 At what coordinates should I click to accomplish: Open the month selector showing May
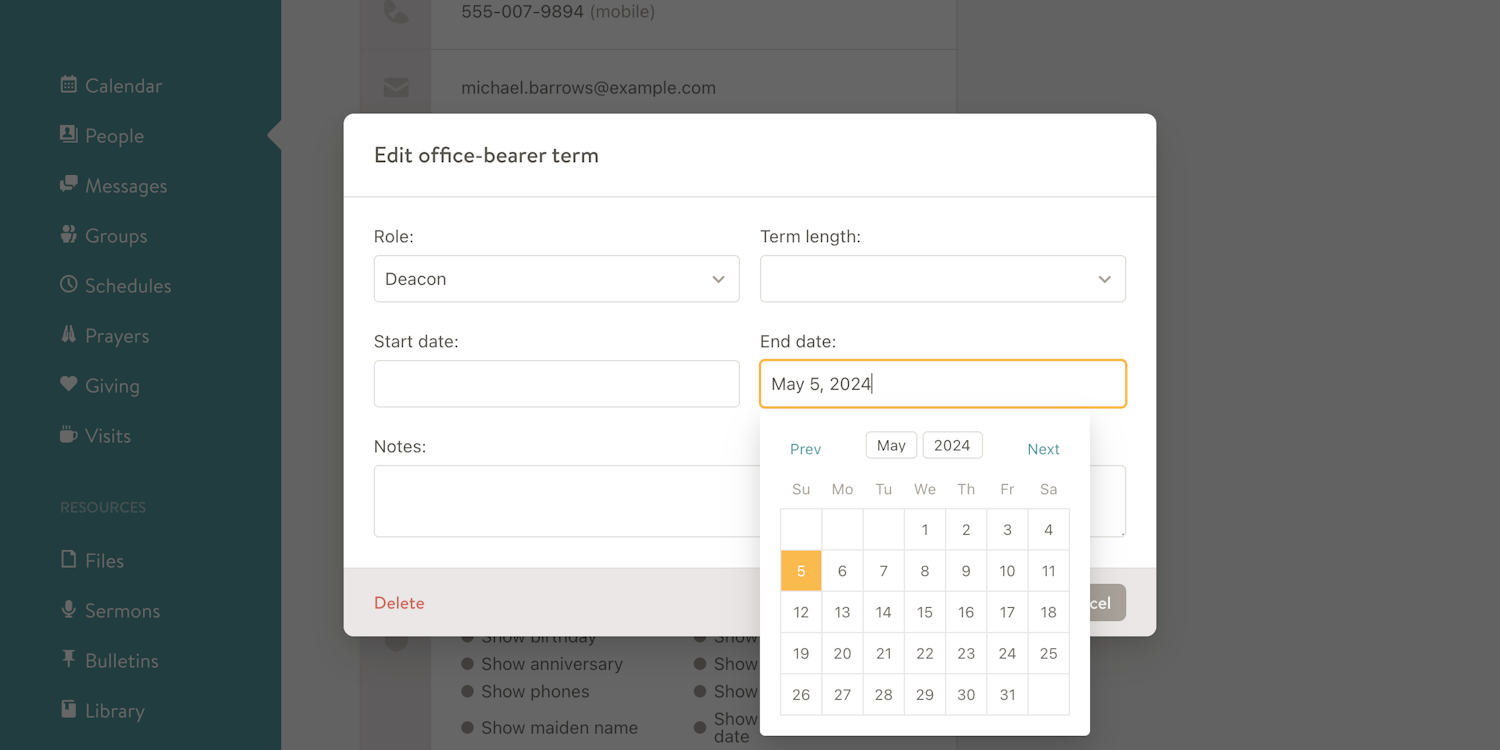(x=890, y=445)
